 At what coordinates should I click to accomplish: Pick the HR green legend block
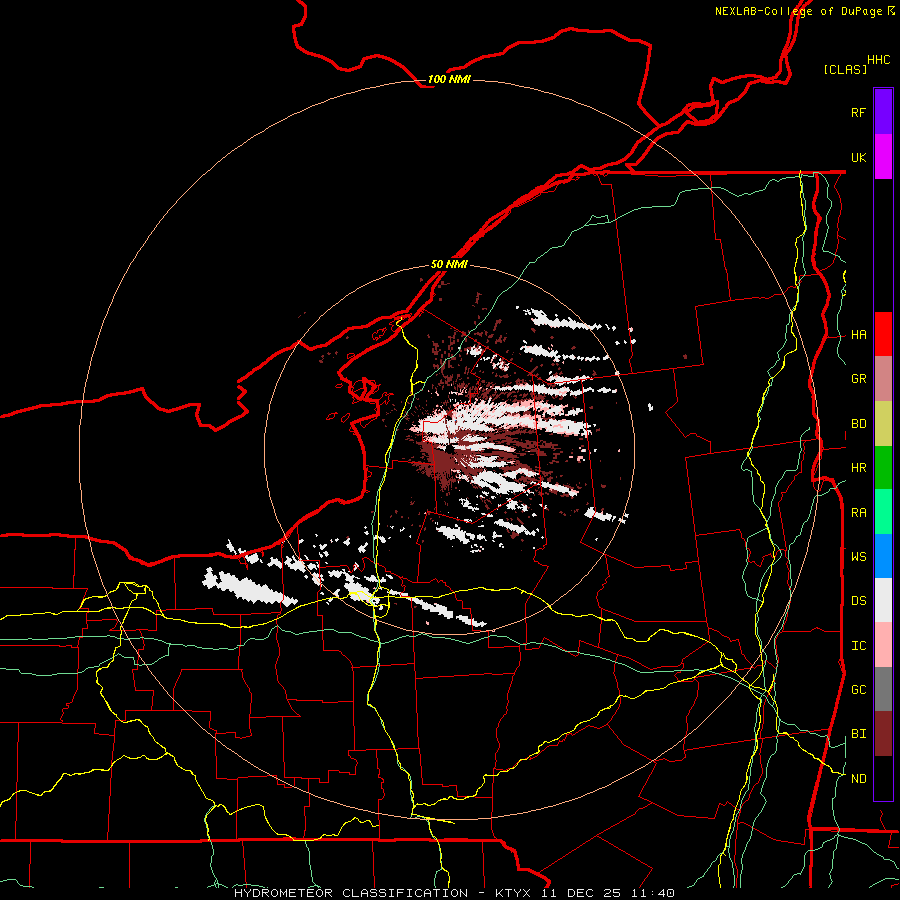click(x=883, y=468)
